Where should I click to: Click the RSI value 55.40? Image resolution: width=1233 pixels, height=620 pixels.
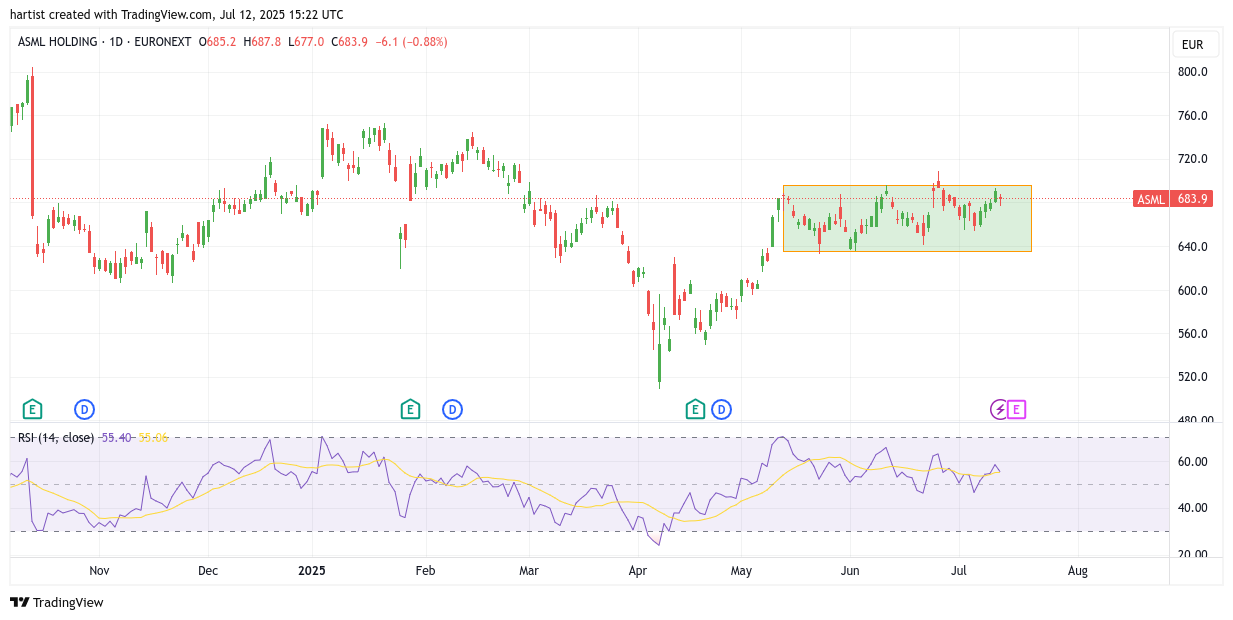pyautogui.click(x=117, y=437)
